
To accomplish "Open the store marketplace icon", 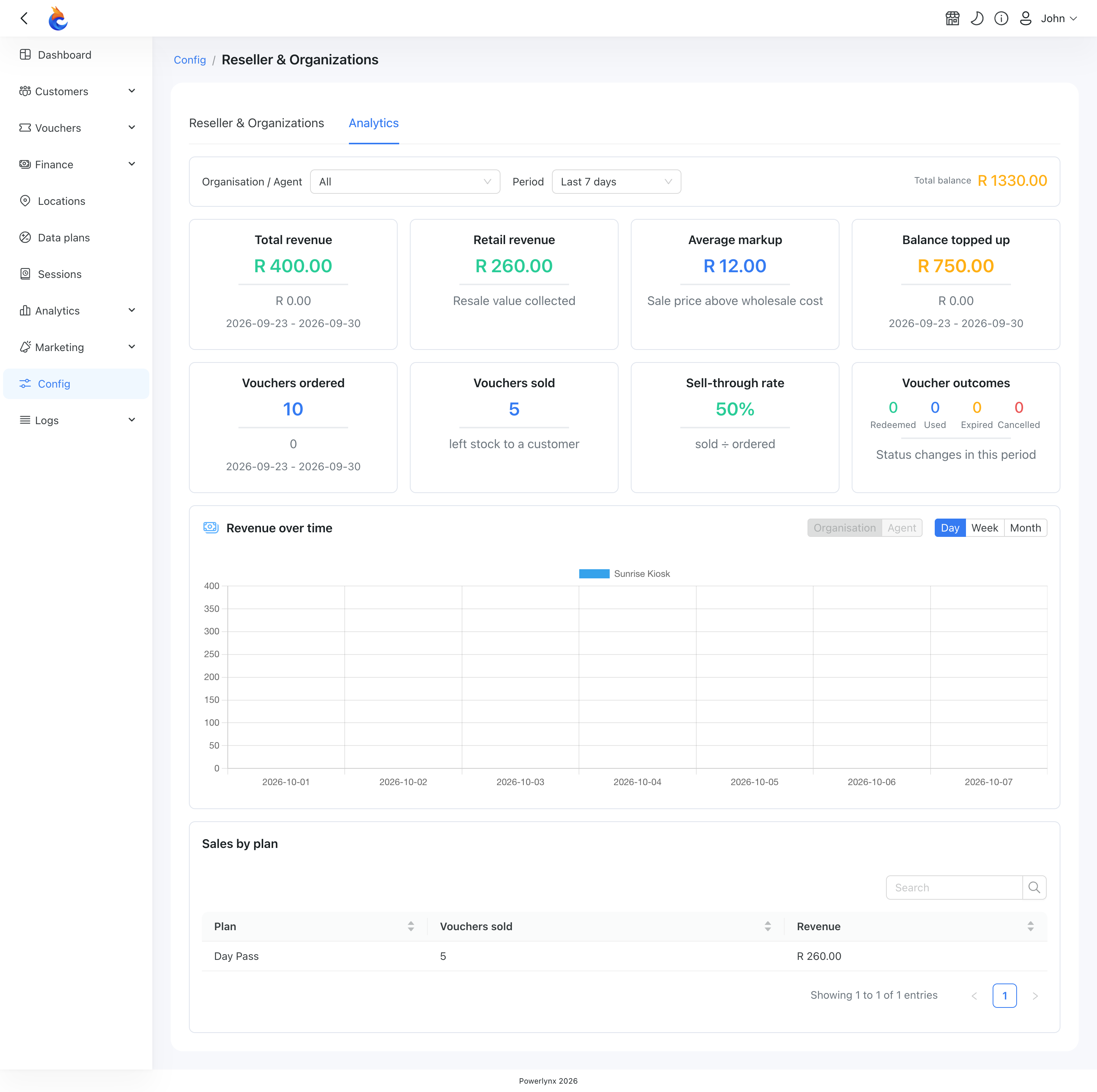I will (952, 19).
